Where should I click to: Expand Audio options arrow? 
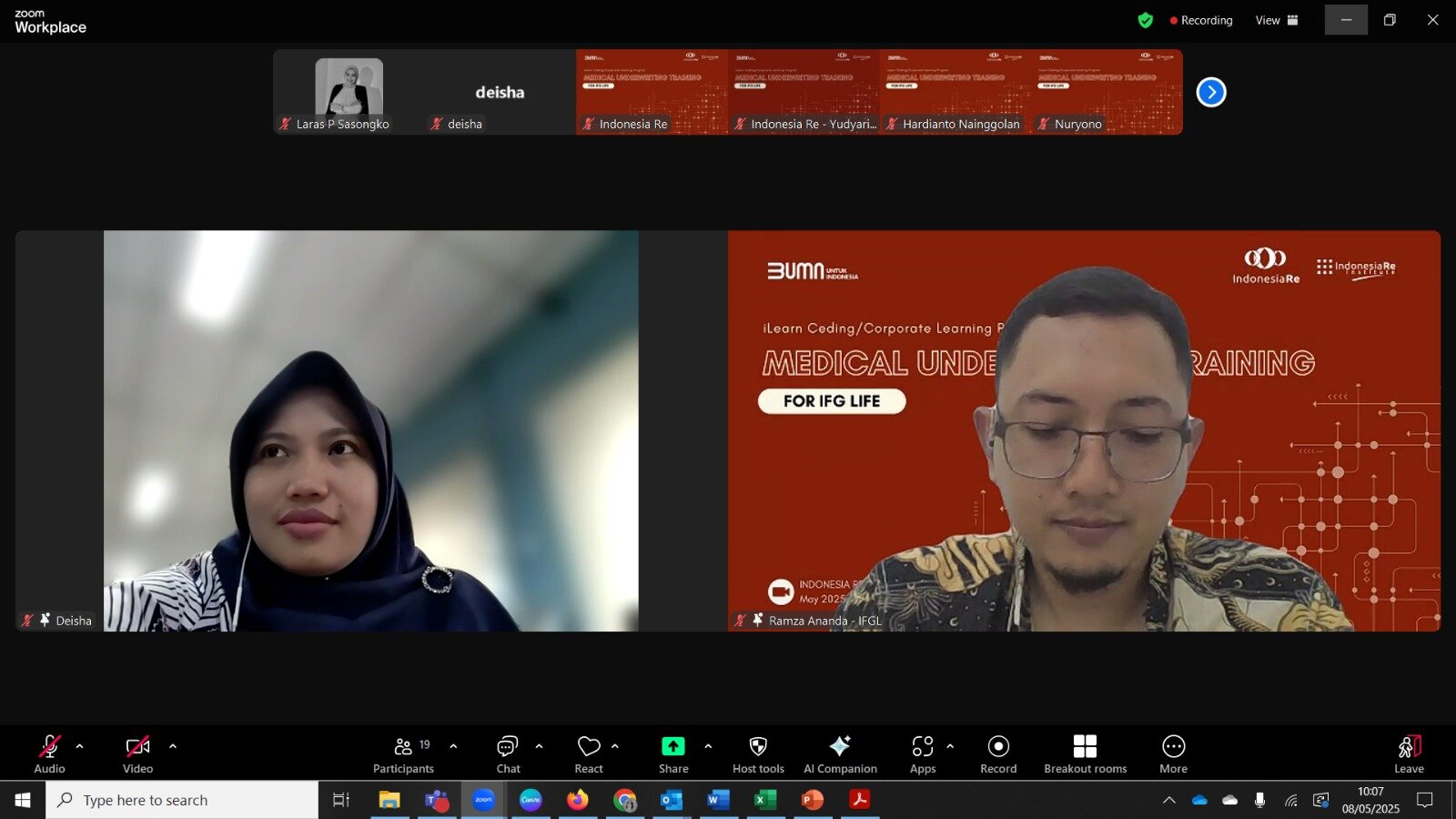79,746
